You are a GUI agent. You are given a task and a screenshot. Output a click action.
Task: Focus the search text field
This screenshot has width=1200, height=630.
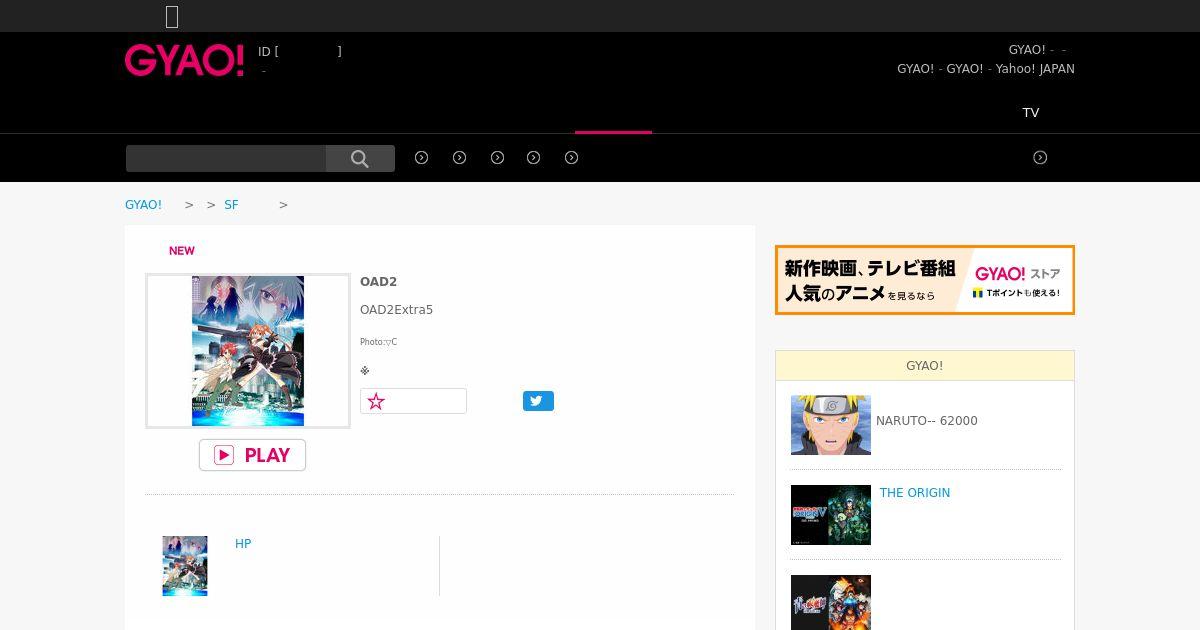(x=226, y=158)
